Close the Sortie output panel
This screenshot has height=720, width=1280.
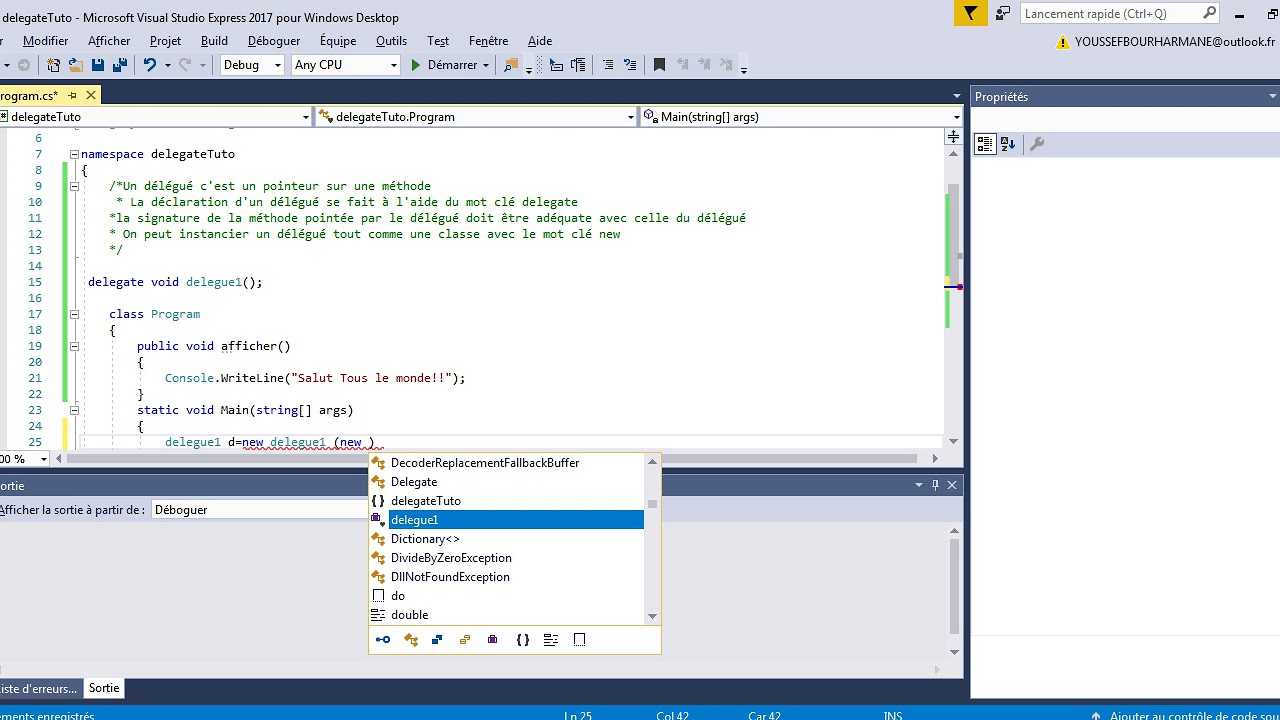[952, 485]
